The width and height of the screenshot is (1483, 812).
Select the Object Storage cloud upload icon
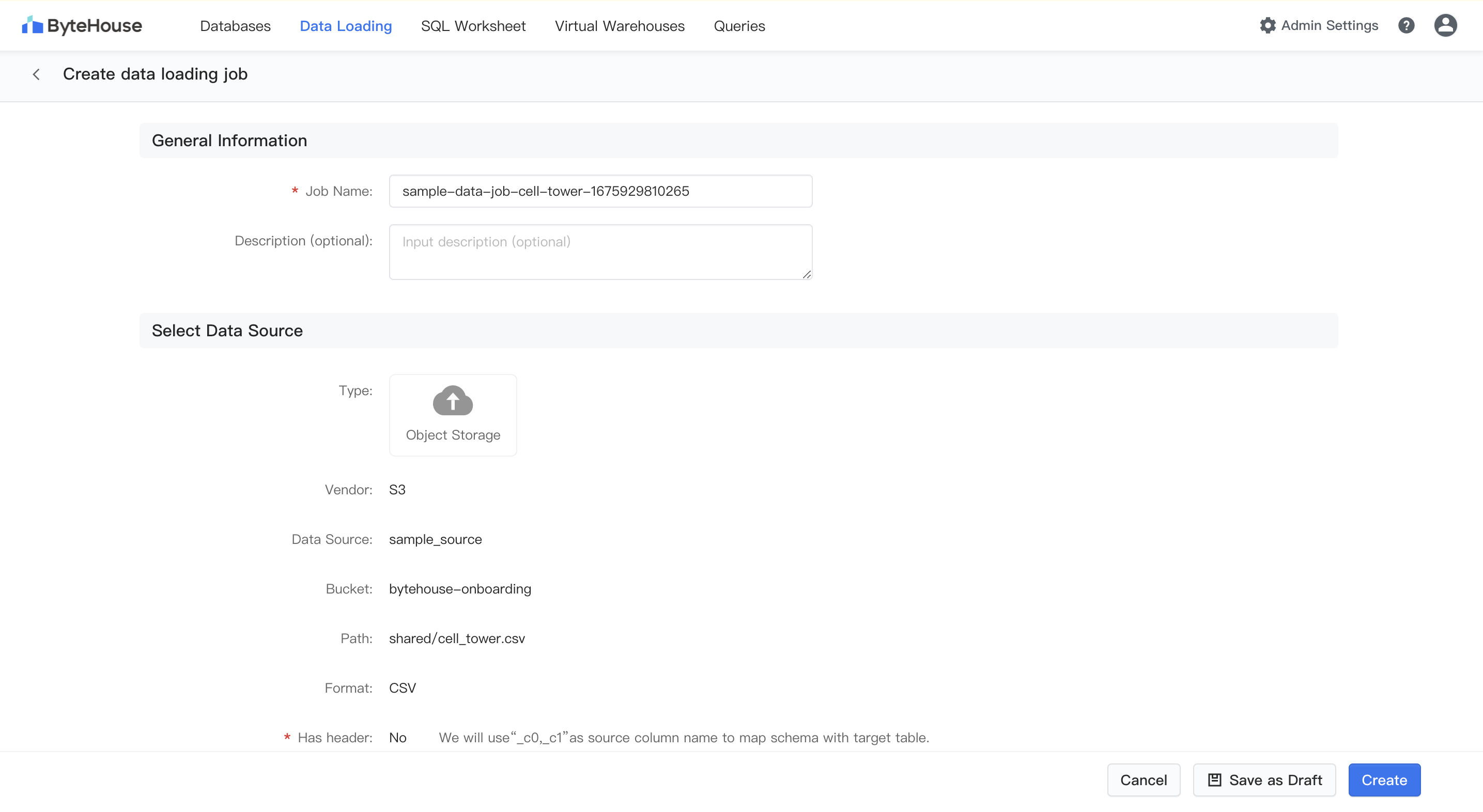coord(453,400)
